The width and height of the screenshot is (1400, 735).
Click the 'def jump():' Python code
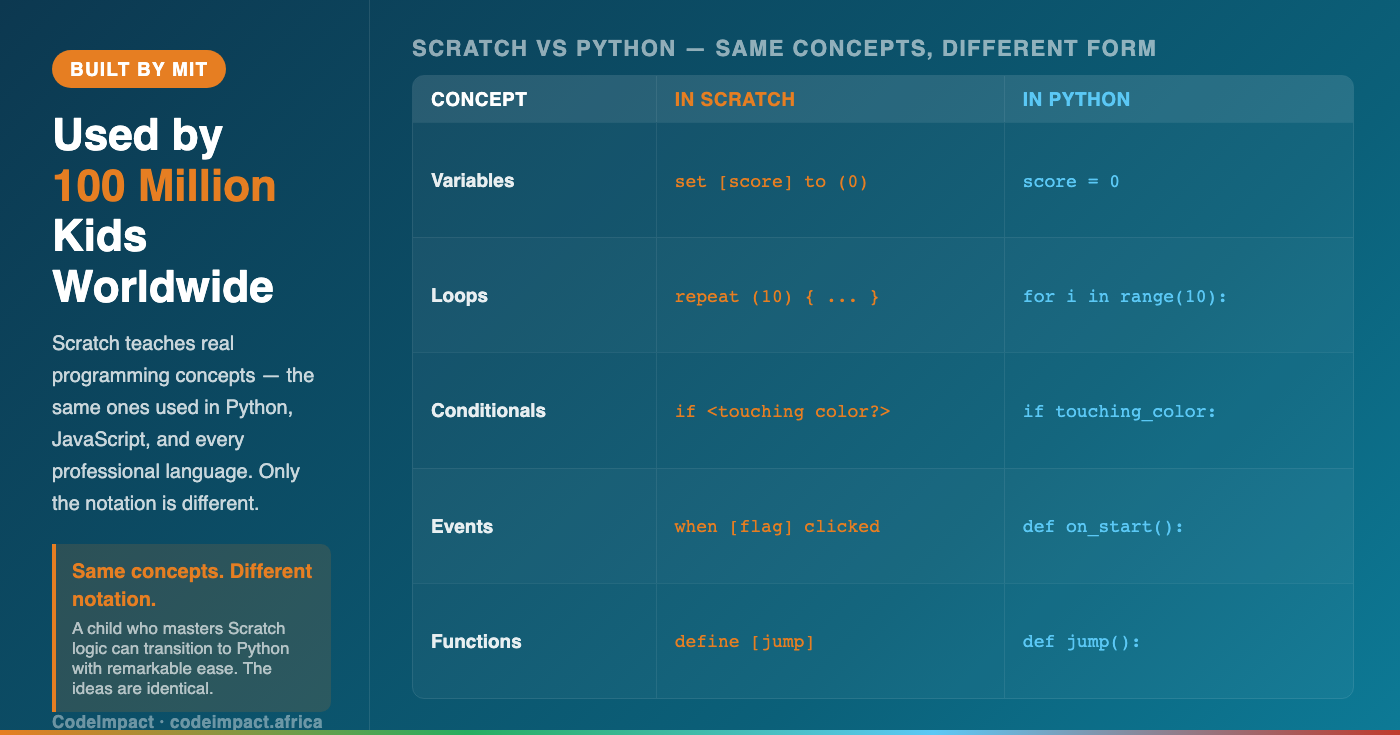(x=1081, y=642)
